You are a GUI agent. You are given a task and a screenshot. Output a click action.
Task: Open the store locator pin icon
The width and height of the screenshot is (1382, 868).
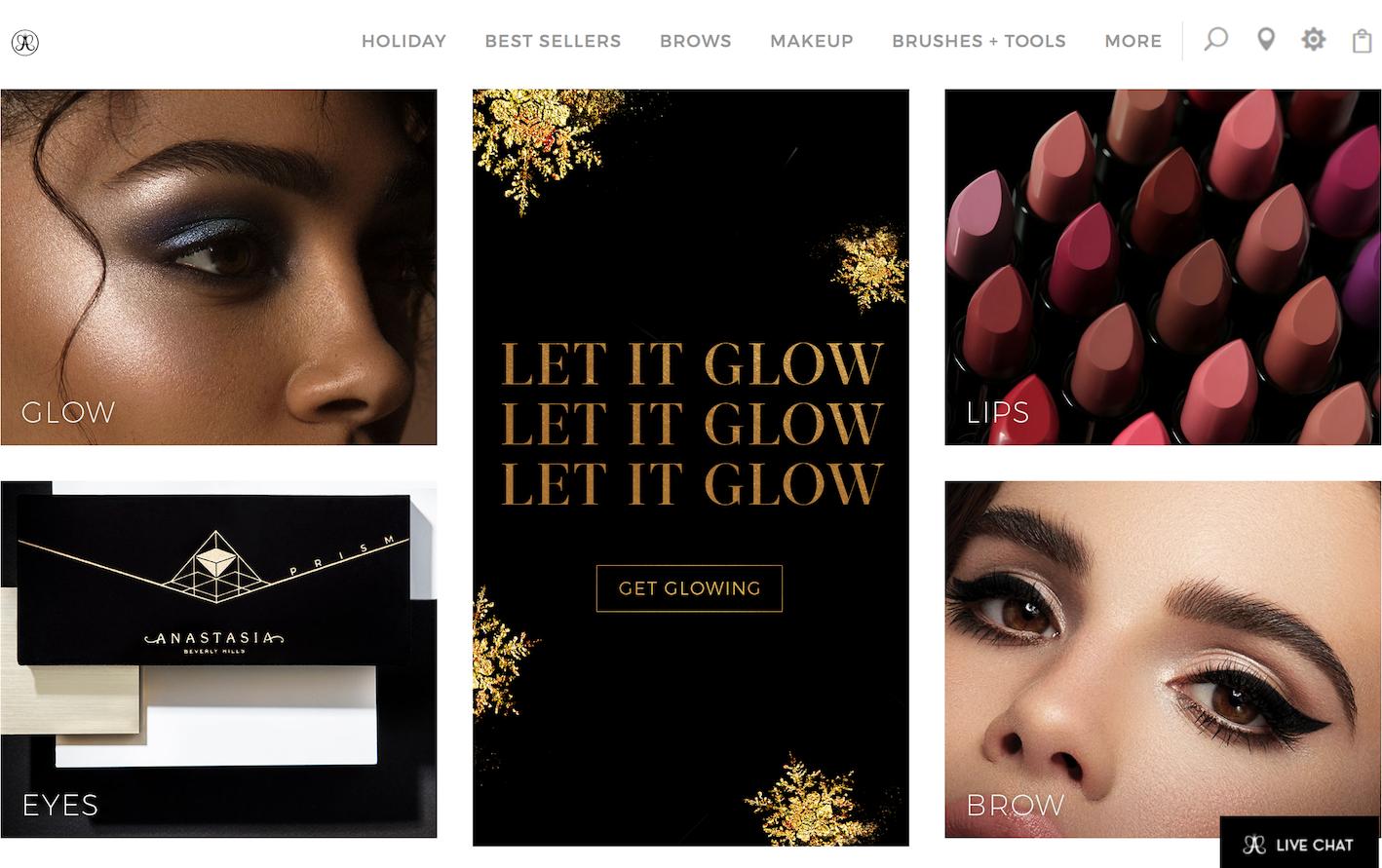1265,40
